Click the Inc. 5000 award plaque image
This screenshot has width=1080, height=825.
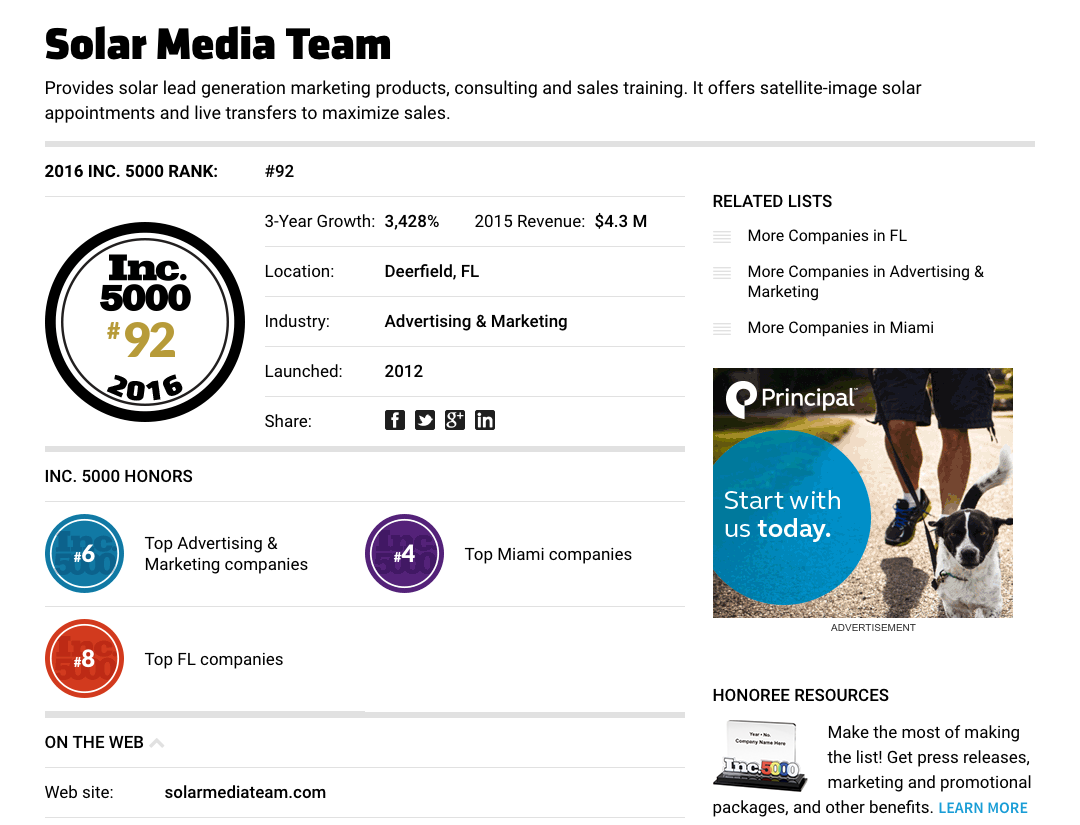761,754
